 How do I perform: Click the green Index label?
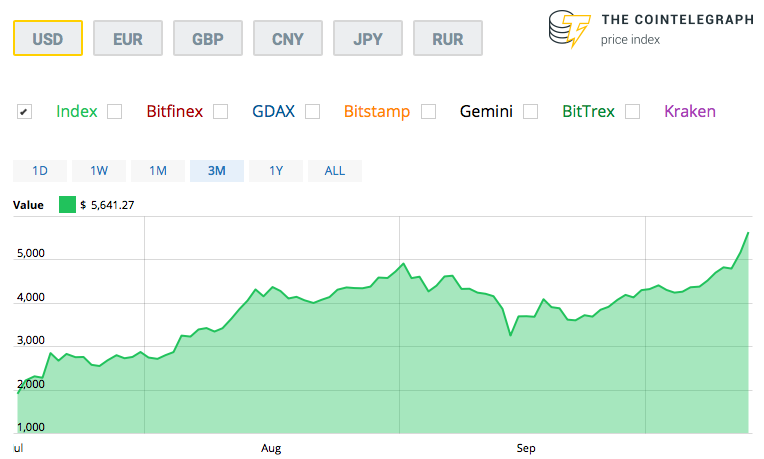click(x=77, y=112)
